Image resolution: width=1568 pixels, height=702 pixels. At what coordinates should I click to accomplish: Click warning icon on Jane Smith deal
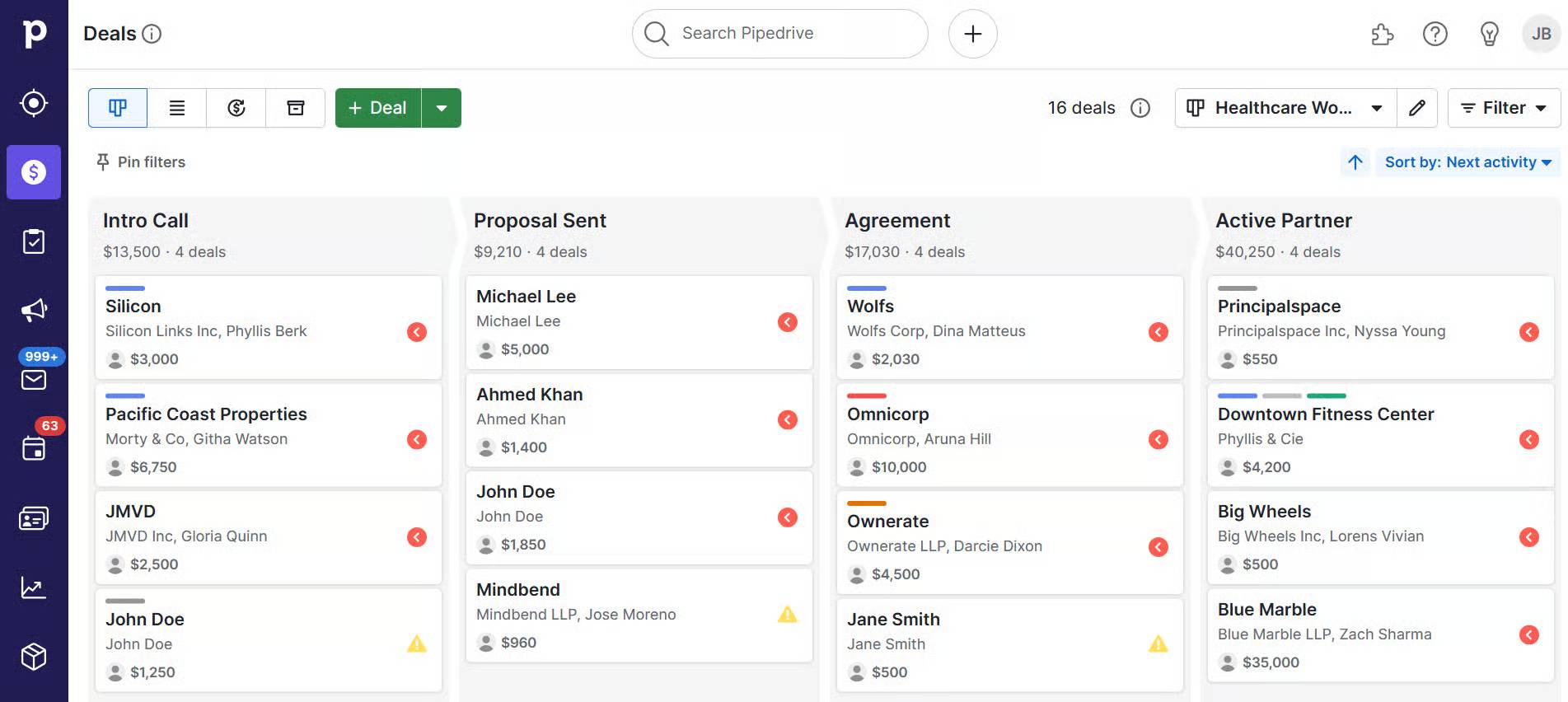[1158, 643]
